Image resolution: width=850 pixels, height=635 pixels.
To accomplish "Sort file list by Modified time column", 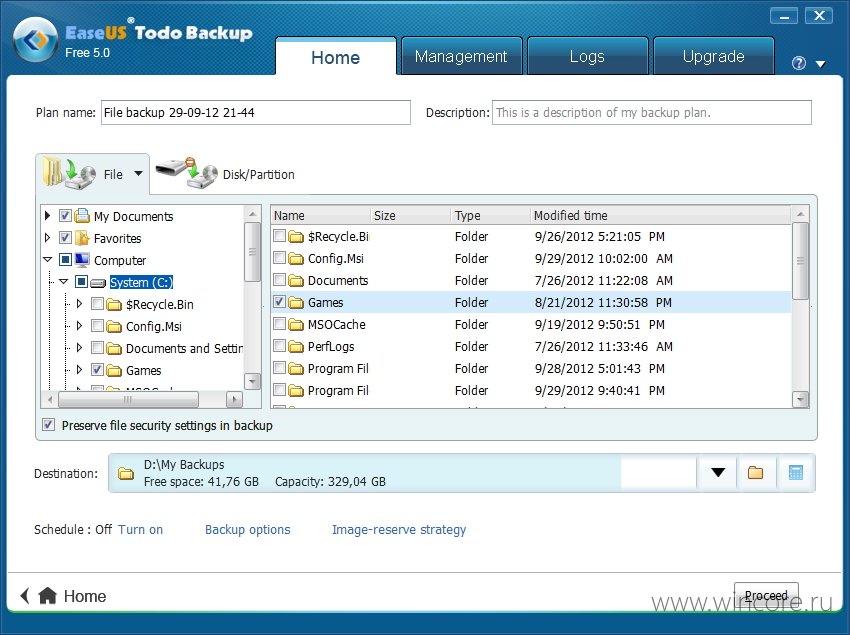I will [x=659, y=215].
